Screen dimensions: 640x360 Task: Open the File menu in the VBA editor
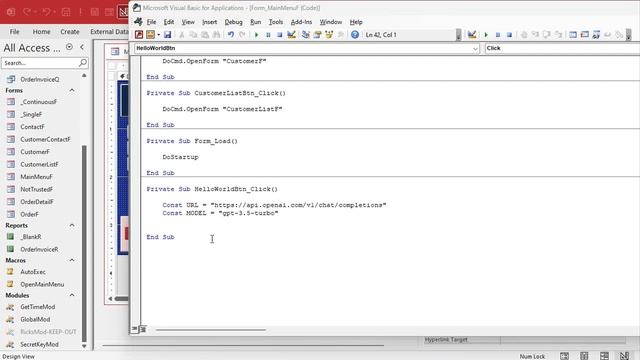[151, 22]
